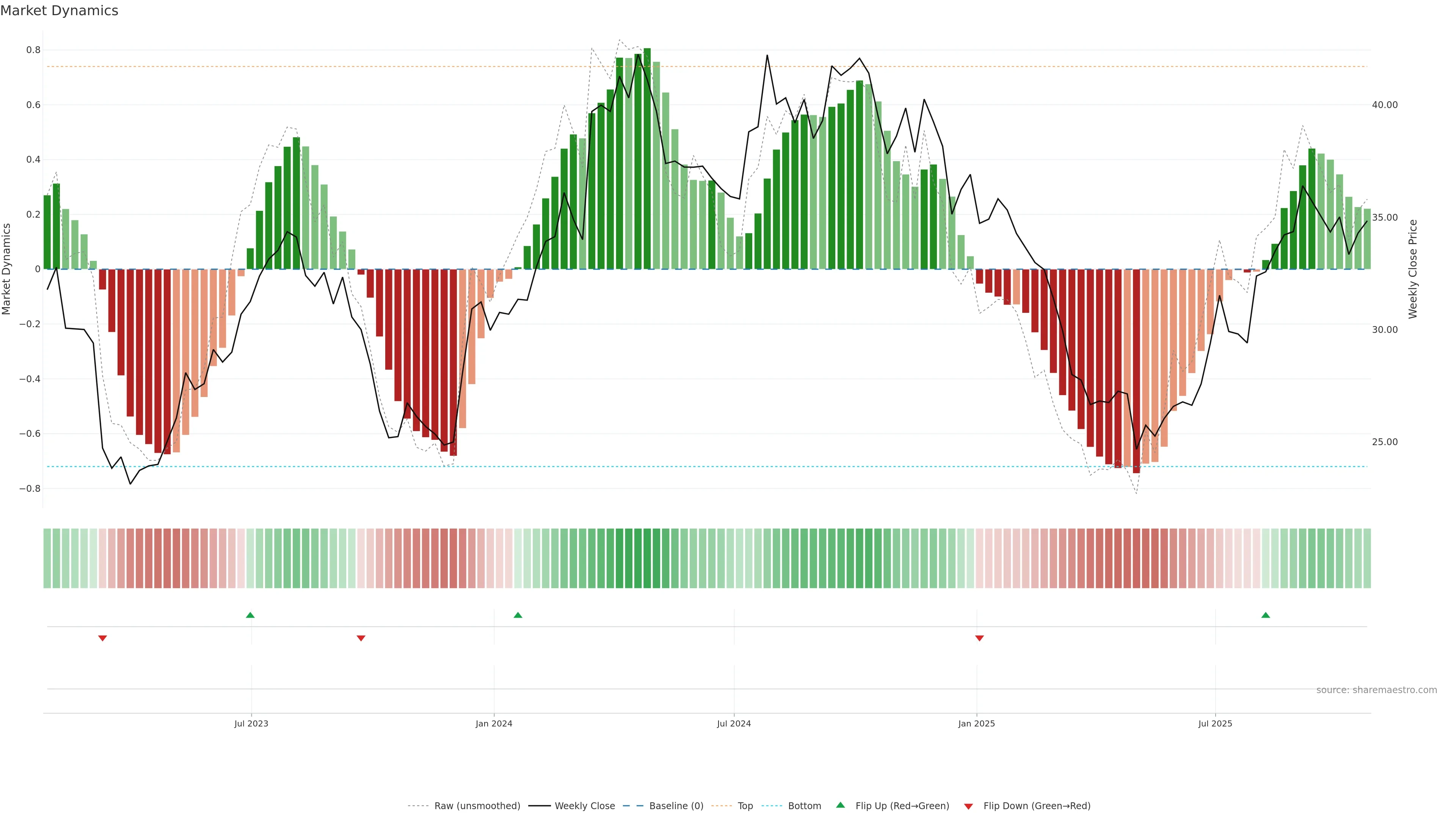
Task: Click the Flip Down legend triangle icon
Action: pos(968,806)
